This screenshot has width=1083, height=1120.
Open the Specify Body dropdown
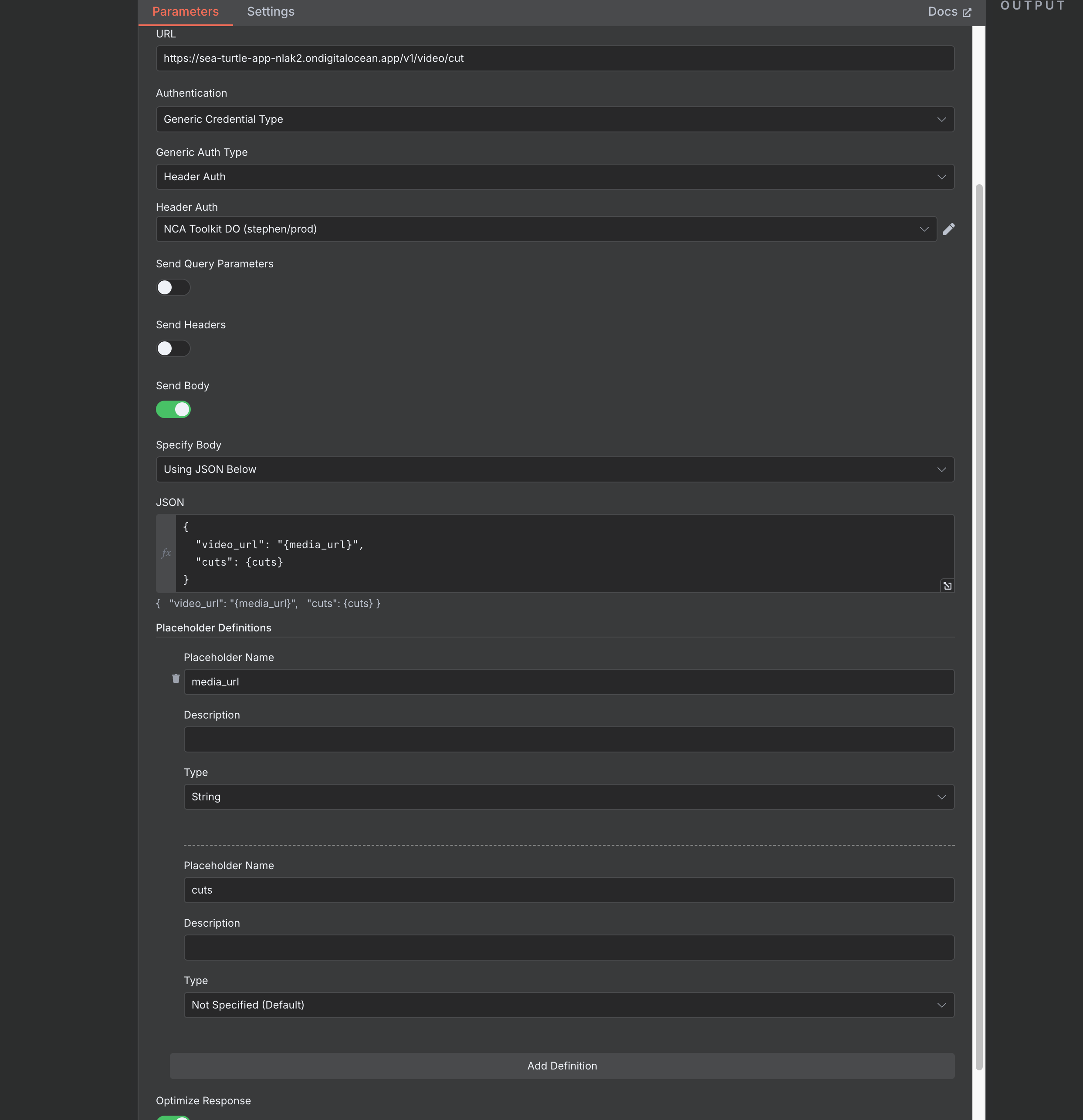point(555,470)
